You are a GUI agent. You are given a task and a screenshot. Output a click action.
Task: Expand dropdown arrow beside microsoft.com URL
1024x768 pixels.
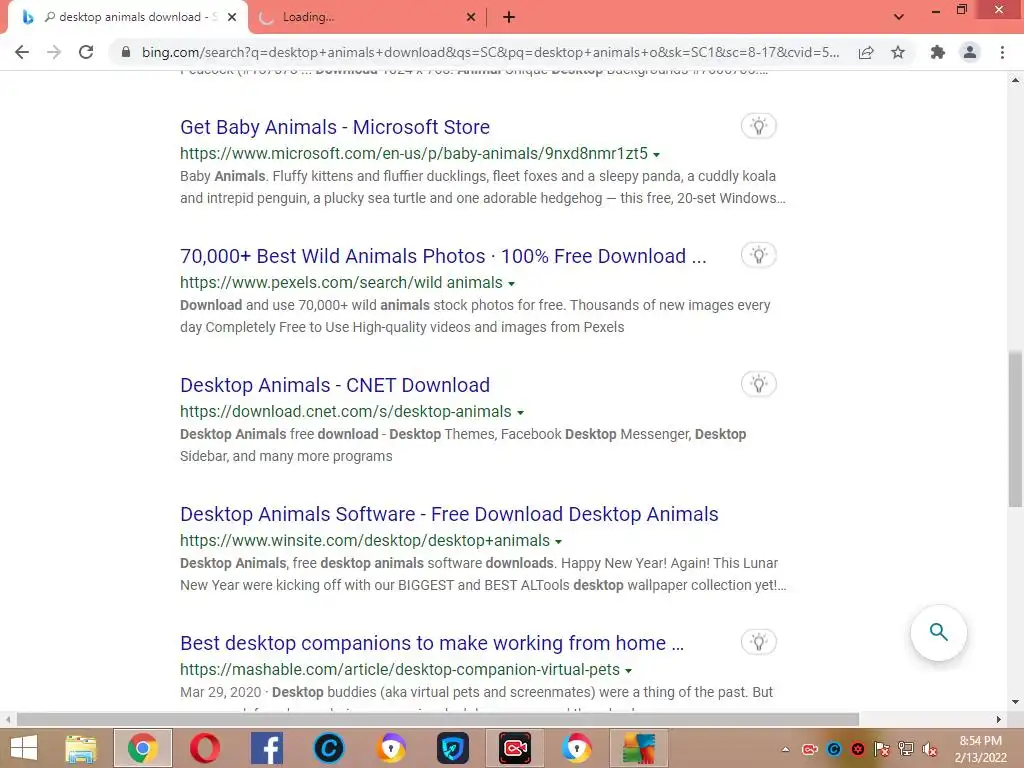pyautogui.click(x=656, y=155)
